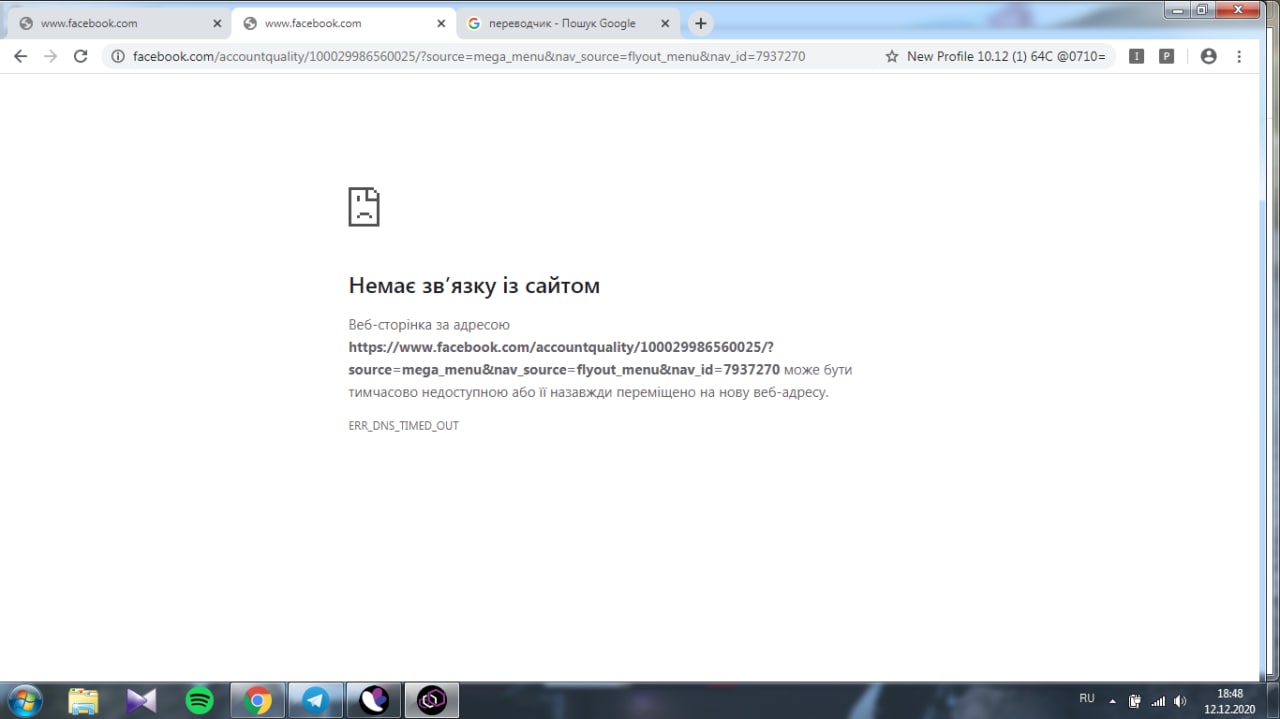Reload the page with the refresh icon

(x=81, y=57)
